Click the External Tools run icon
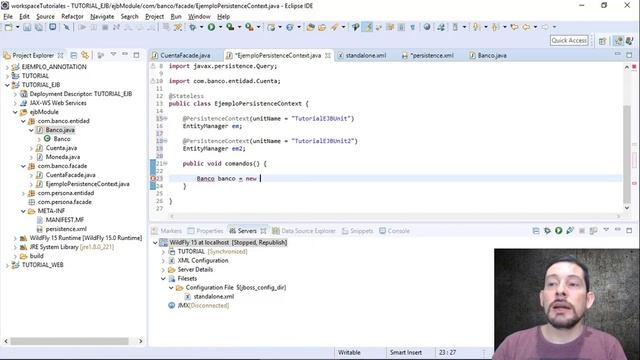Screen dimensions: 640x360 249,27
